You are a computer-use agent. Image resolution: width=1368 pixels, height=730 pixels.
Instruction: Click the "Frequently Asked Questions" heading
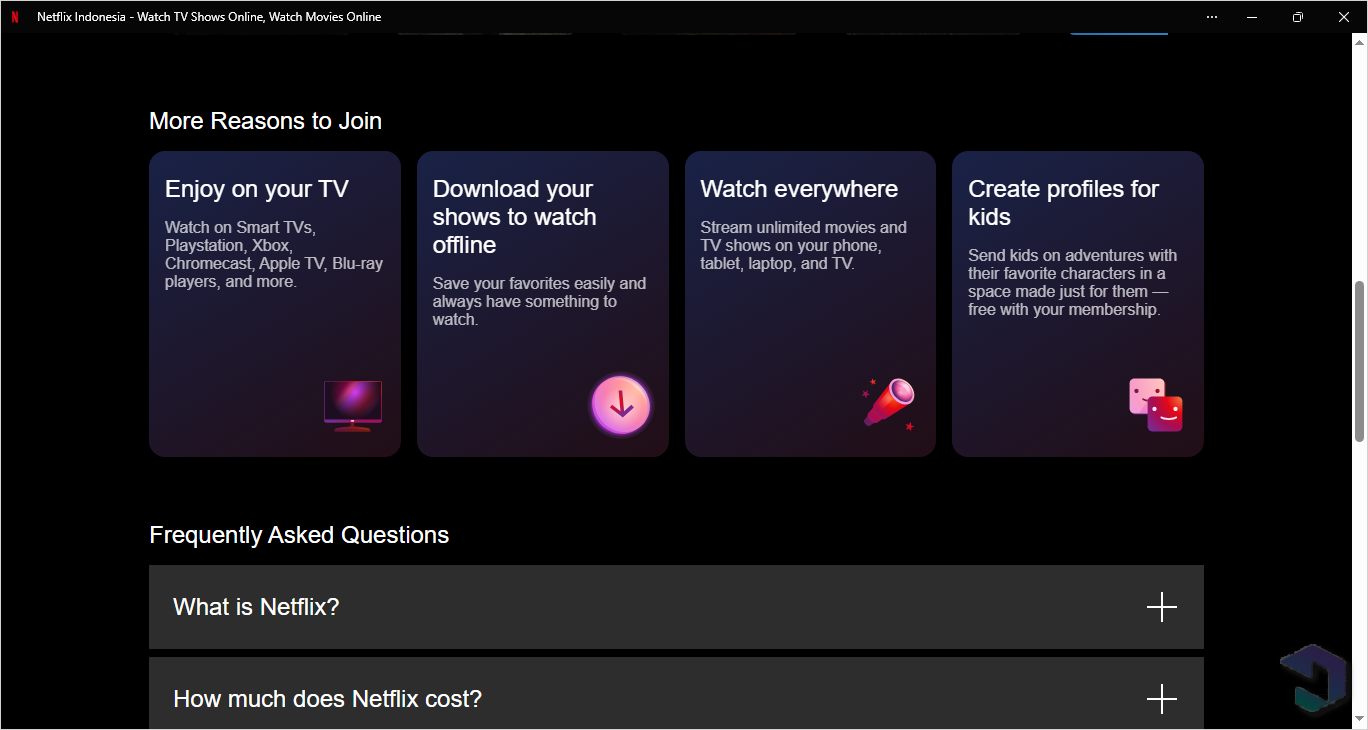[299, 535]
